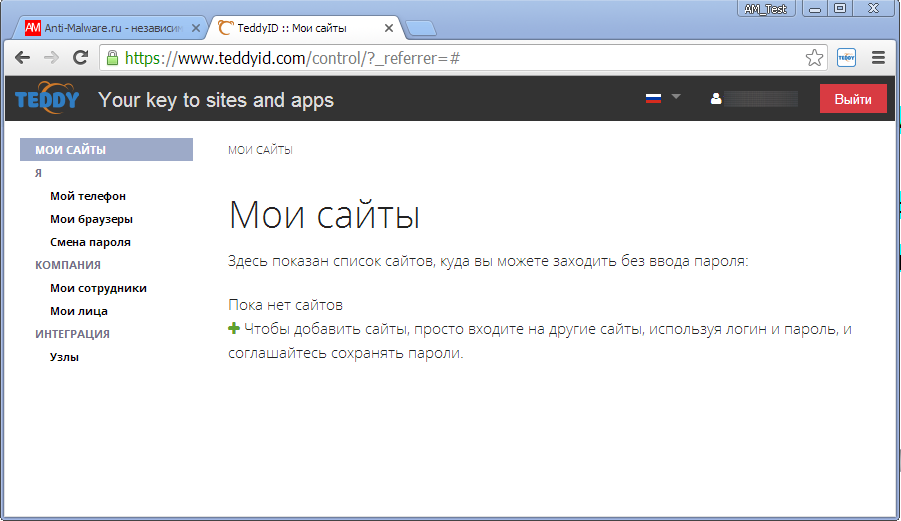Close the Anti-Malware.ru tab
901x521 pixels.
pyautogui.click(x=196, y=28)
